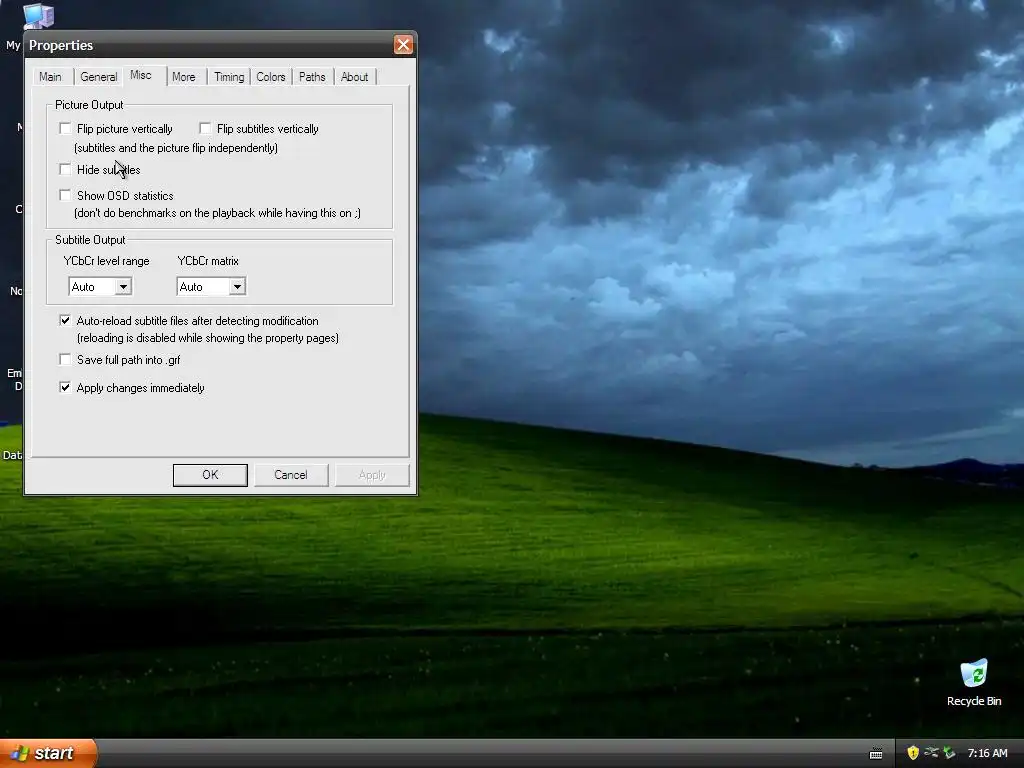The height and width of the screenshot is (768, 1024).
Task: Click the YCbCr level range label
Action: click(x=106, y=261)
